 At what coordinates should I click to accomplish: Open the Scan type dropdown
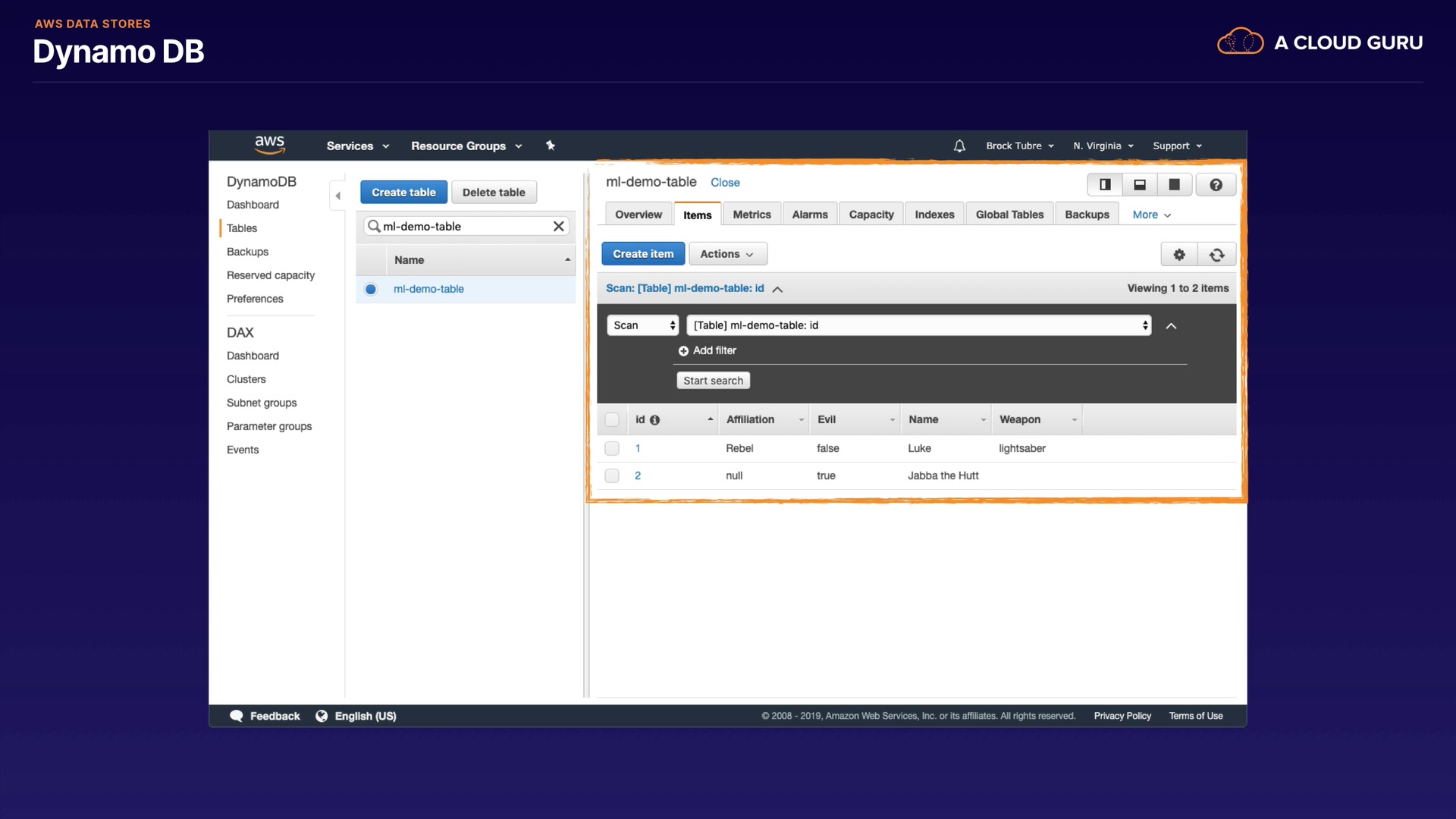pyautogui.click(x=642, y=325)
